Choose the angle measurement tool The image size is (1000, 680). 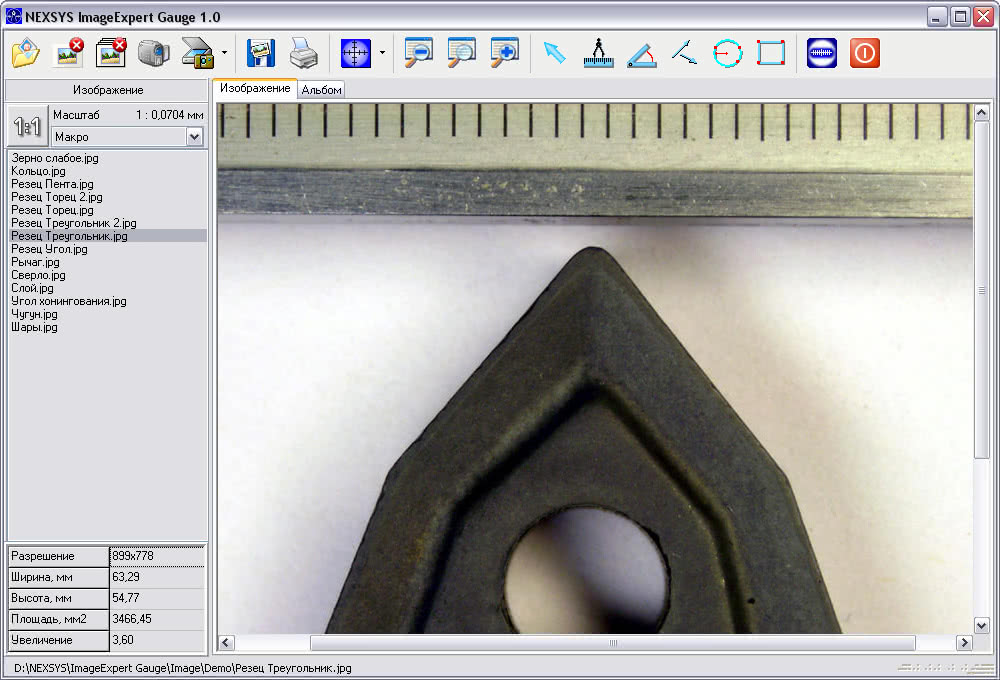[x=642, y=54]
